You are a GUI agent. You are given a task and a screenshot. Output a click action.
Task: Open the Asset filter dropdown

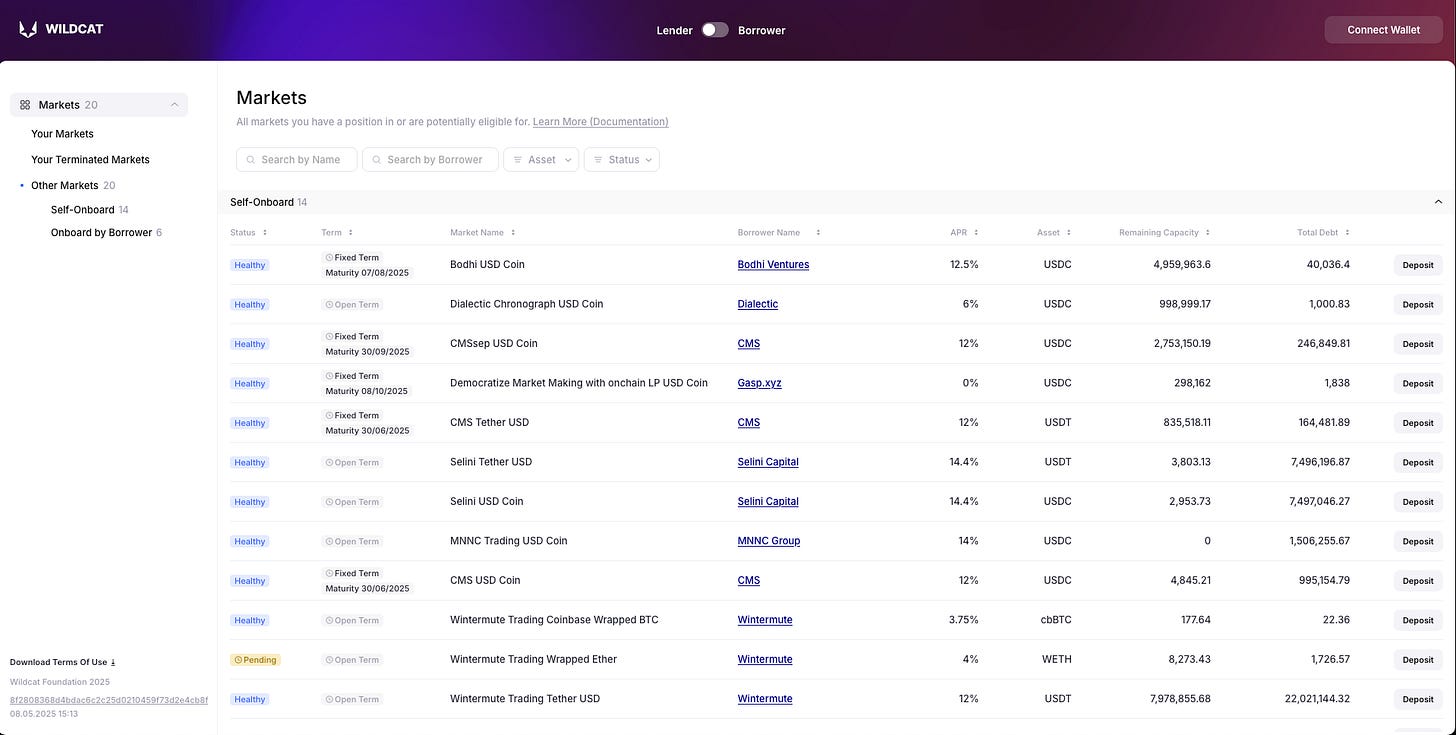(x=541, y=160)
